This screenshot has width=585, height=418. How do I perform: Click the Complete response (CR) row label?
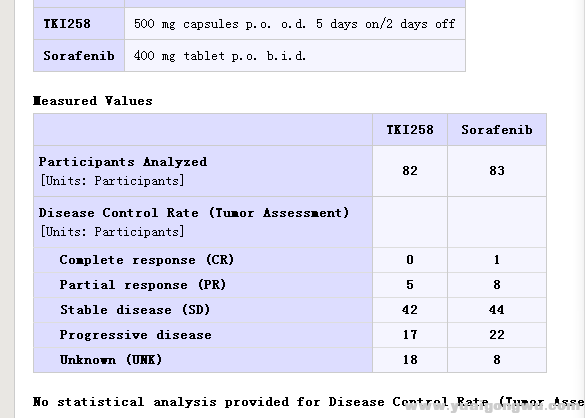(147, 260)
